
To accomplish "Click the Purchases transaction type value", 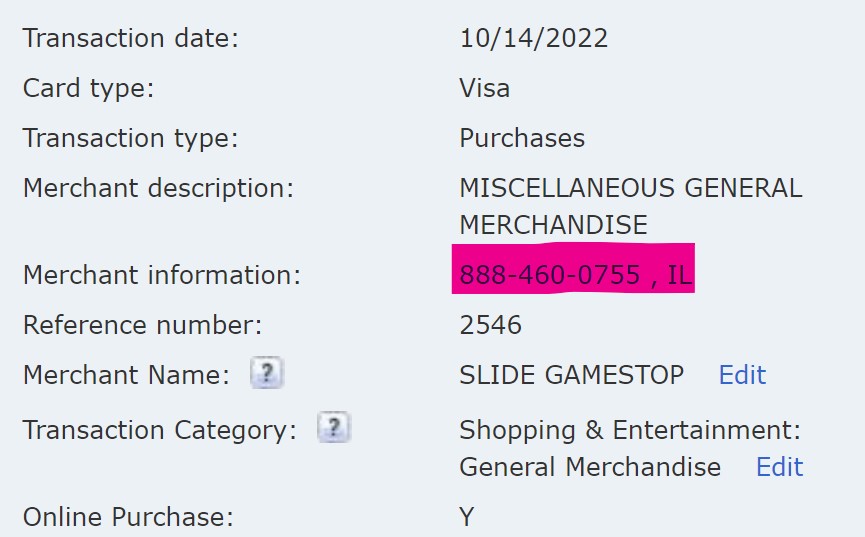I will click(522, 138).
